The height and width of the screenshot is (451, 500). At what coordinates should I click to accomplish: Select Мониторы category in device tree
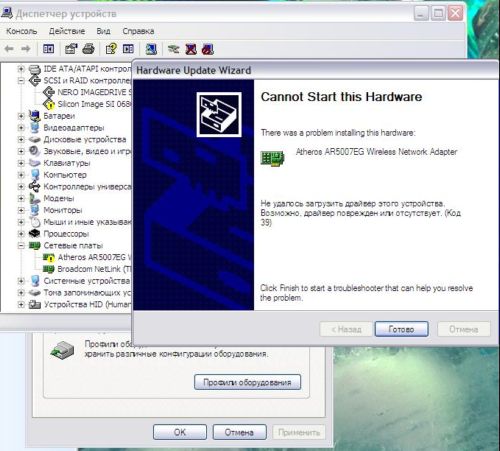point(63,210)
